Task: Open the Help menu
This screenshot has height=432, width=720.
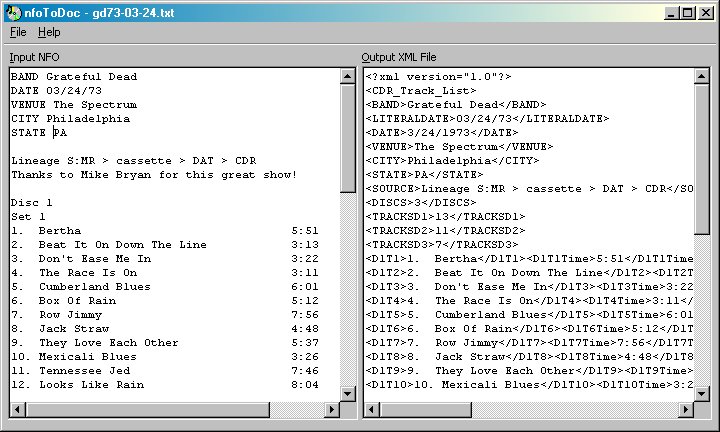Action: coord(49,32)
